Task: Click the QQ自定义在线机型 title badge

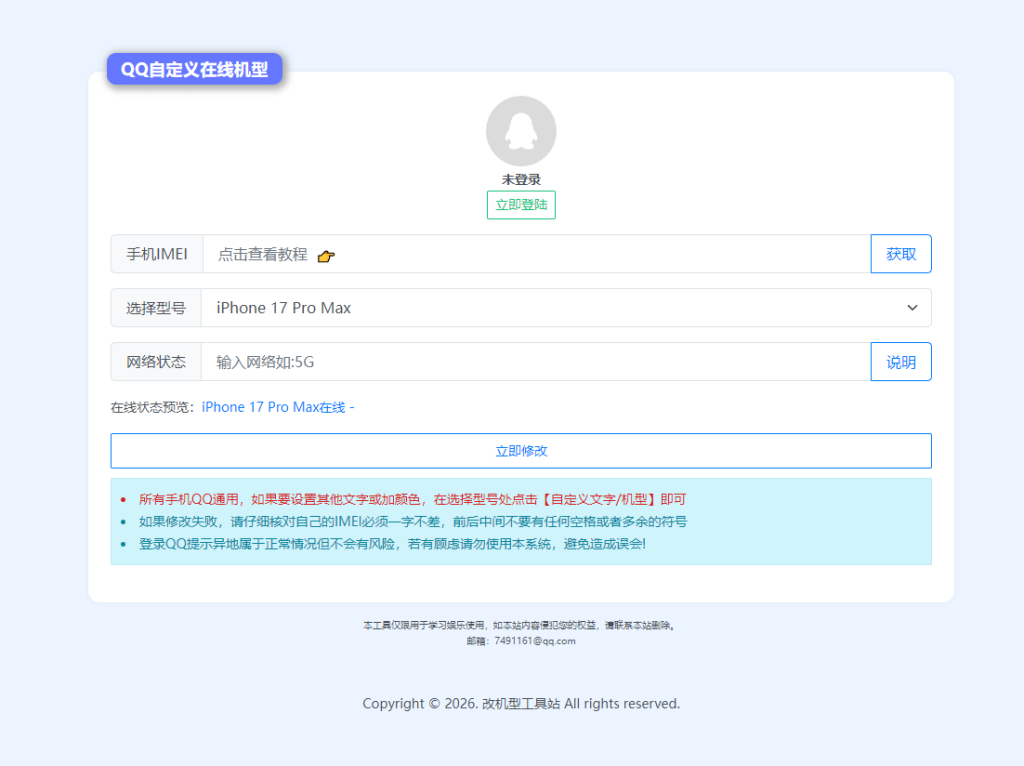Action: coord(195,69)
